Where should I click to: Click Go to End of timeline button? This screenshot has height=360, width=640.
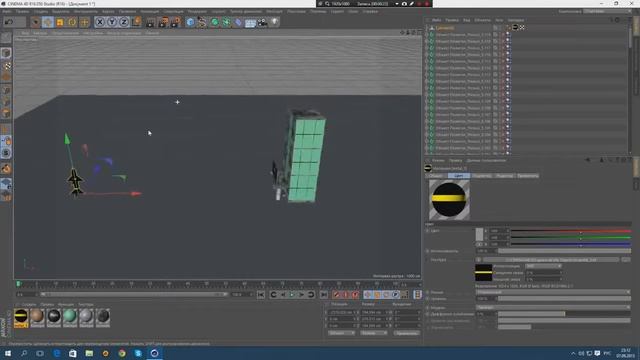click(324, 294)
